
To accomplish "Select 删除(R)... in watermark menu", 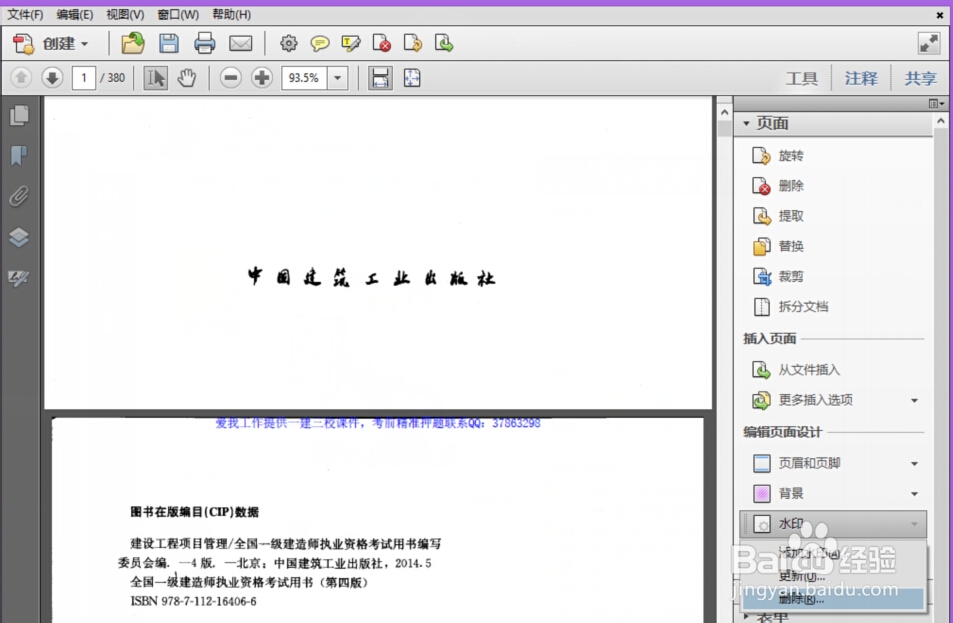I will [x=833, y=598].
